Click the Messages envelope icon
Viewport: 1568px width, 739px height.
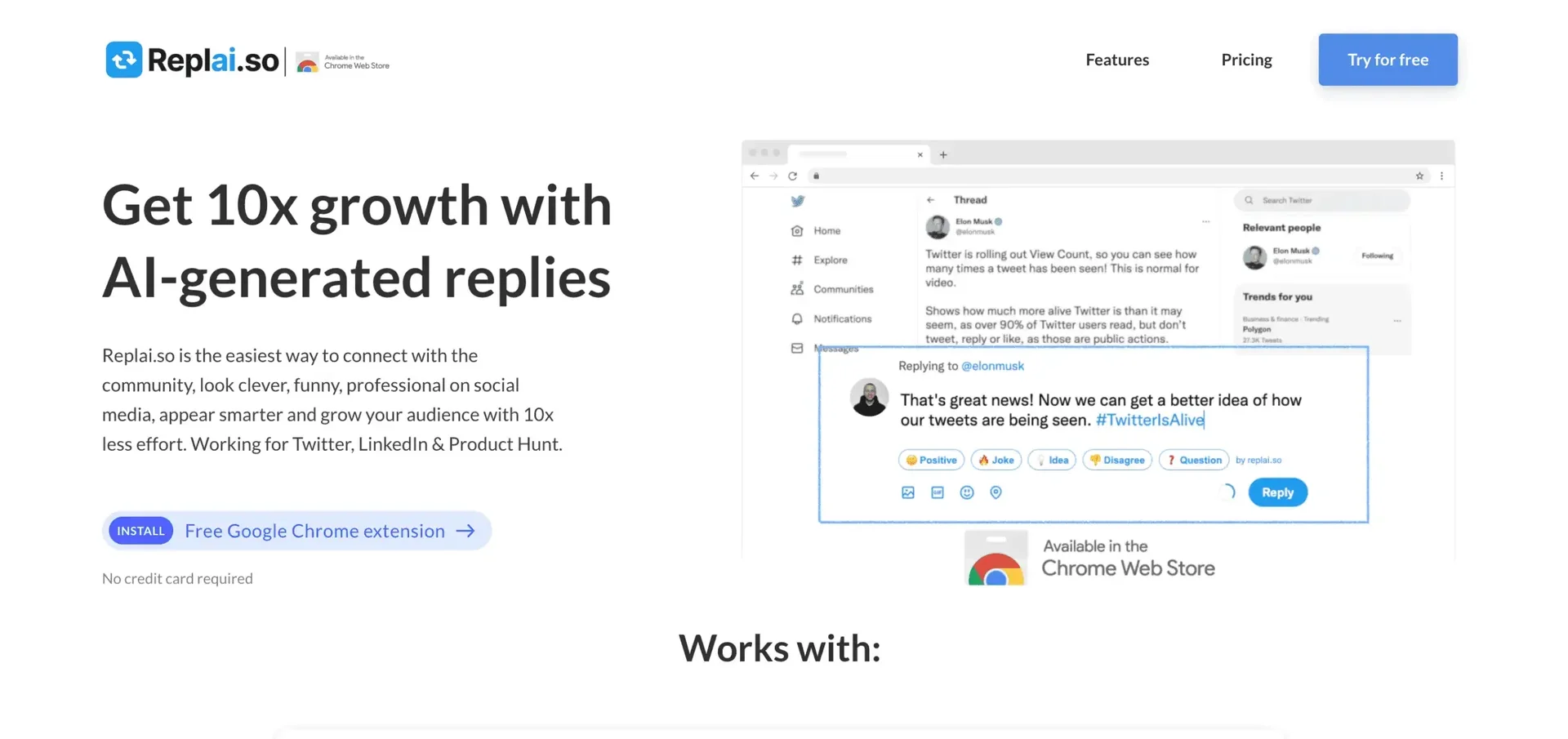click(x=797, y=349)
